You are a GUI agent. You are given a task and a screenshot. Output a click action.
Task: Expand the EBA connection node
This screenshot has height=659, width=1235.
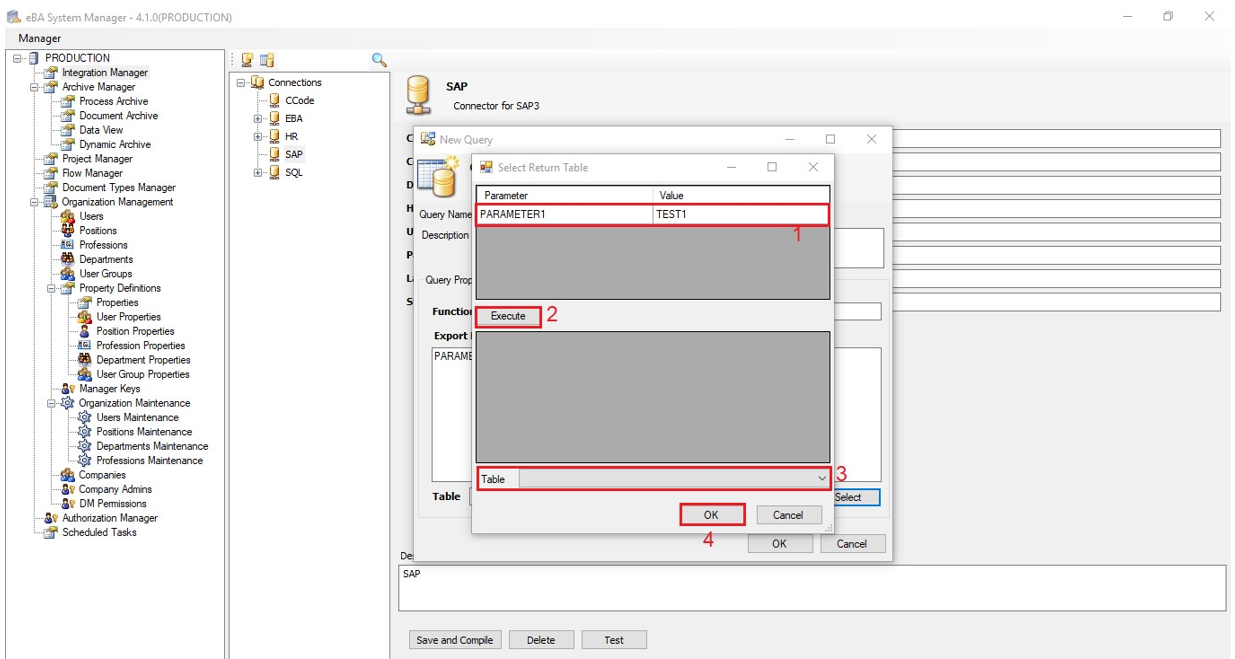pos(258,119)
